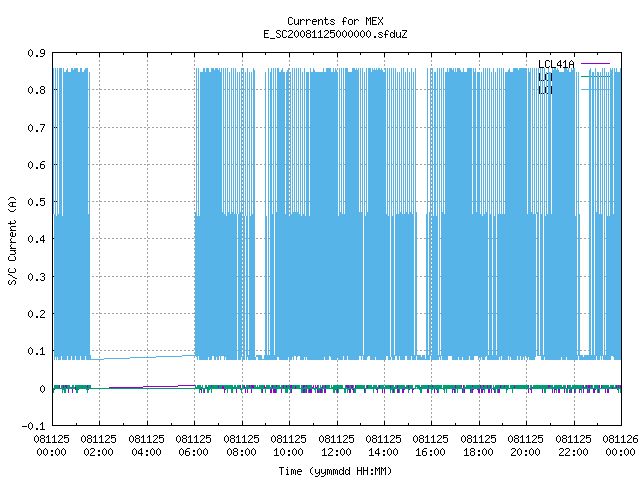Click the y-axis tick label '0.2'
Screen dimensions: 640x480
[x=36, y=314]
